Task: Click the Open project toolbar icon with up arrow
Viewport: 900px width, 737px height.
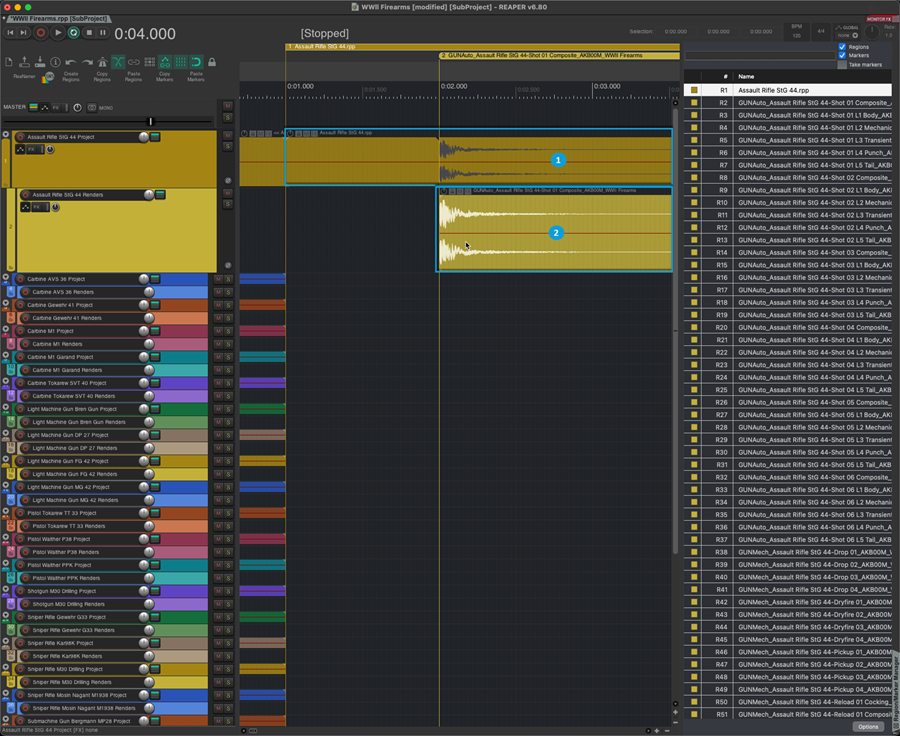Action: (24, 62)
